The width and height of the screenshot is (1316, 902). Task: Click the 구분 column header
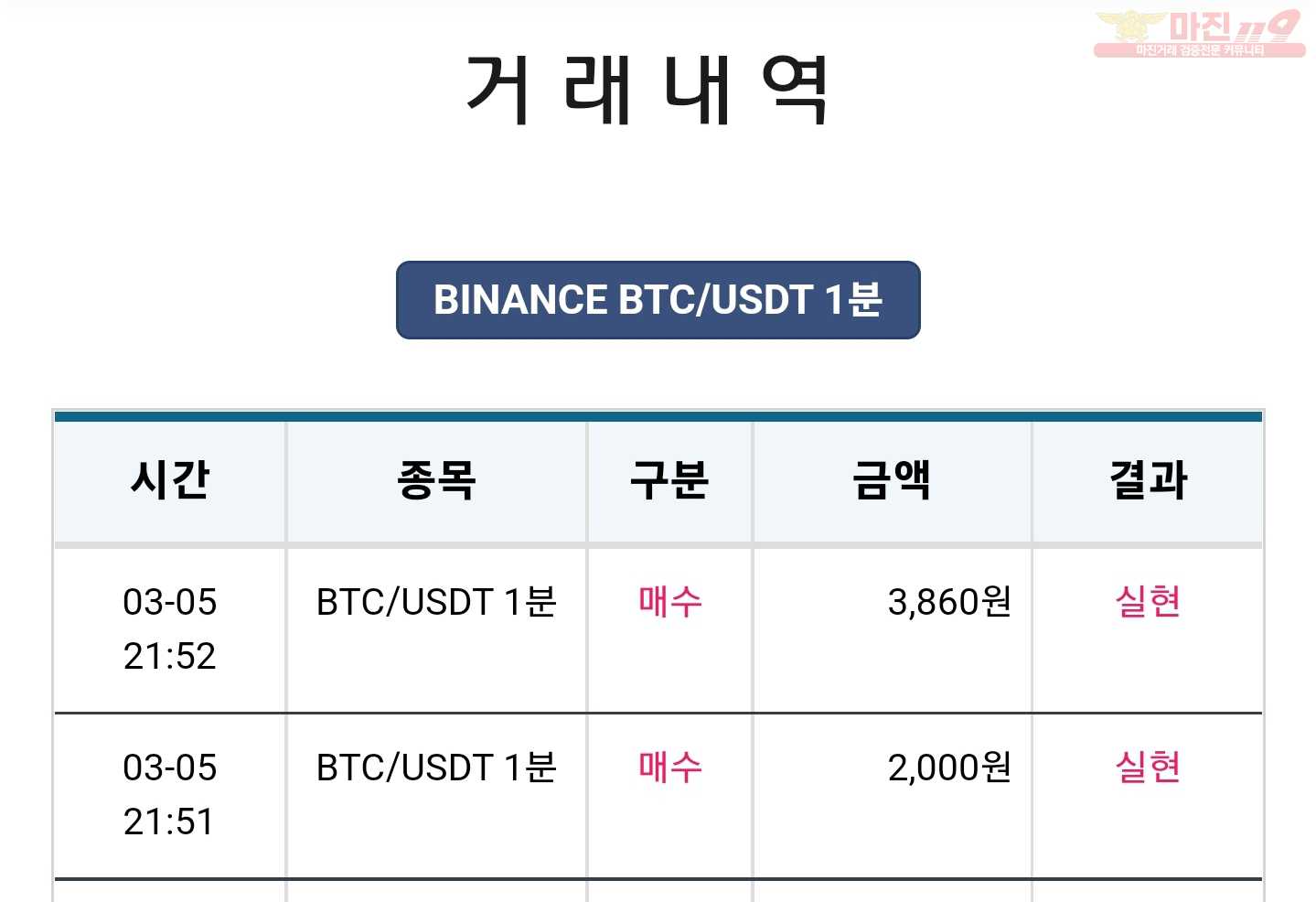pos(669,480)
